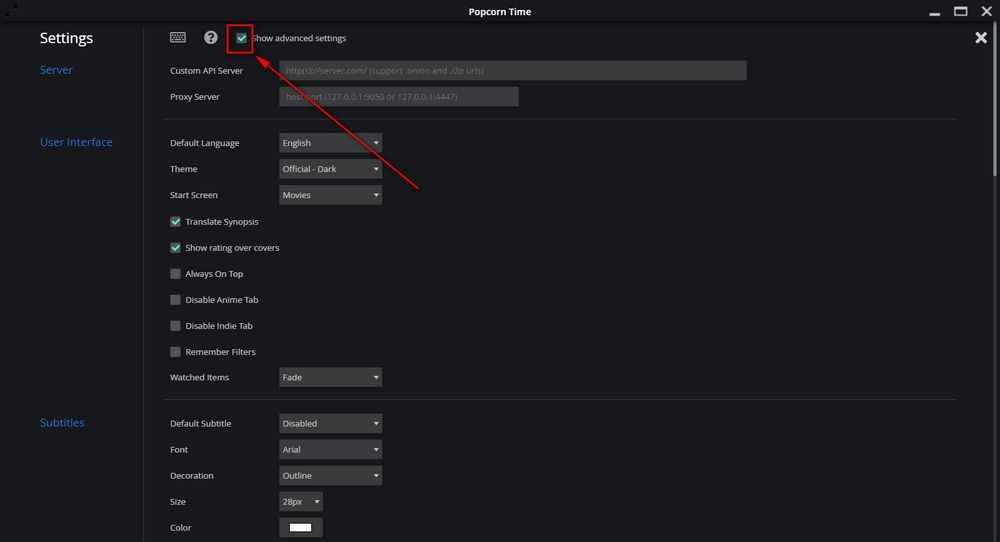Close the Popcorn Time window
The height and width of the screenshot is (542, 1000).
click(x=987, y=11)
